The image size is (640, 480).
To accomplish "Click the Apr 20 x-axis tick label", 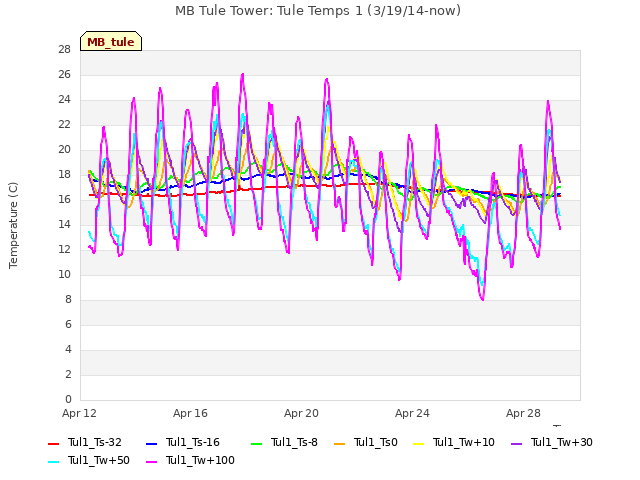I will click(x=301, y=413).
